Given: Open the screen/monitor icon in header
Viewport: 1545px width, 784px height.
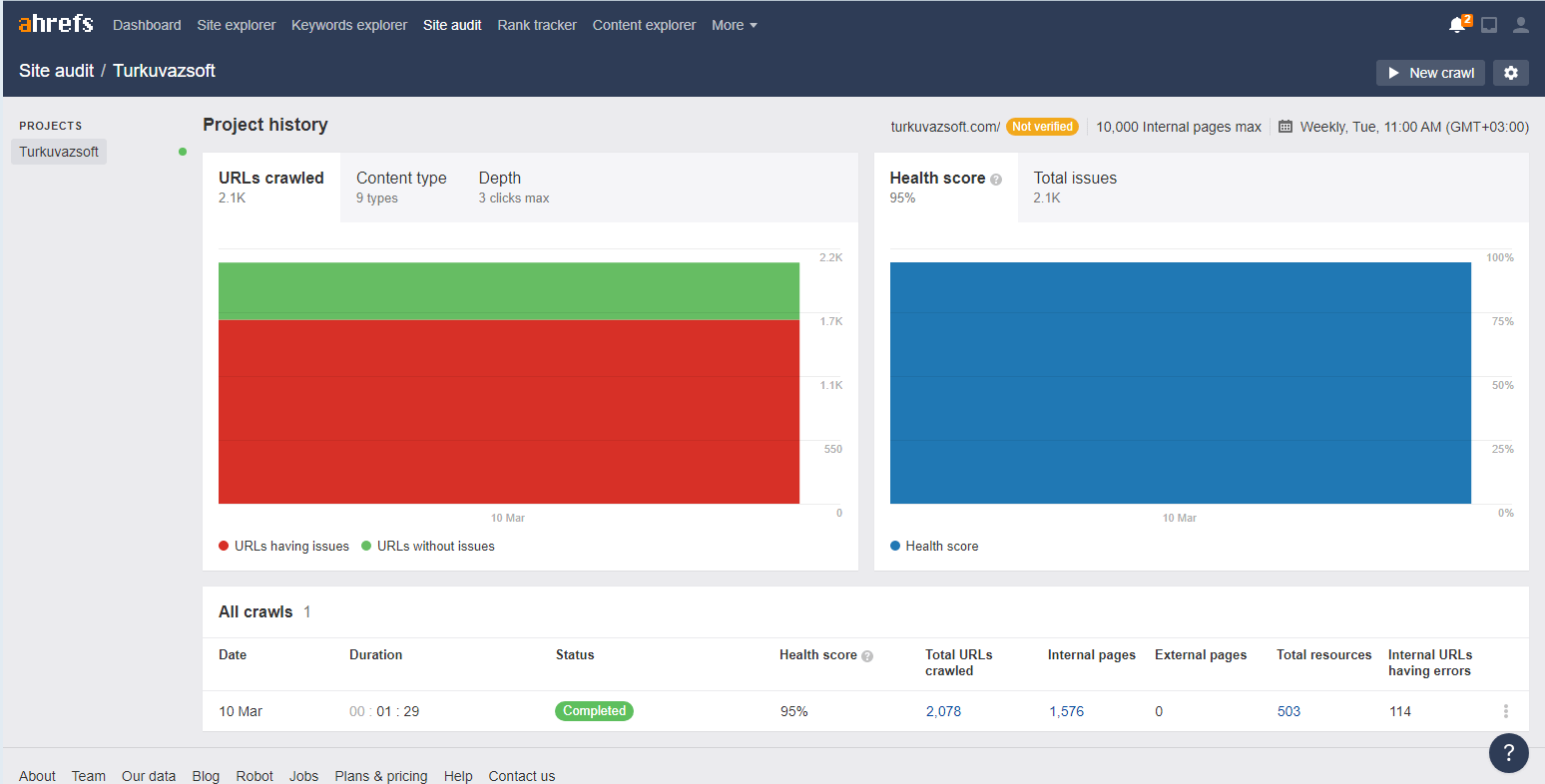Looking at the screenshot, I should point(1489,25).
